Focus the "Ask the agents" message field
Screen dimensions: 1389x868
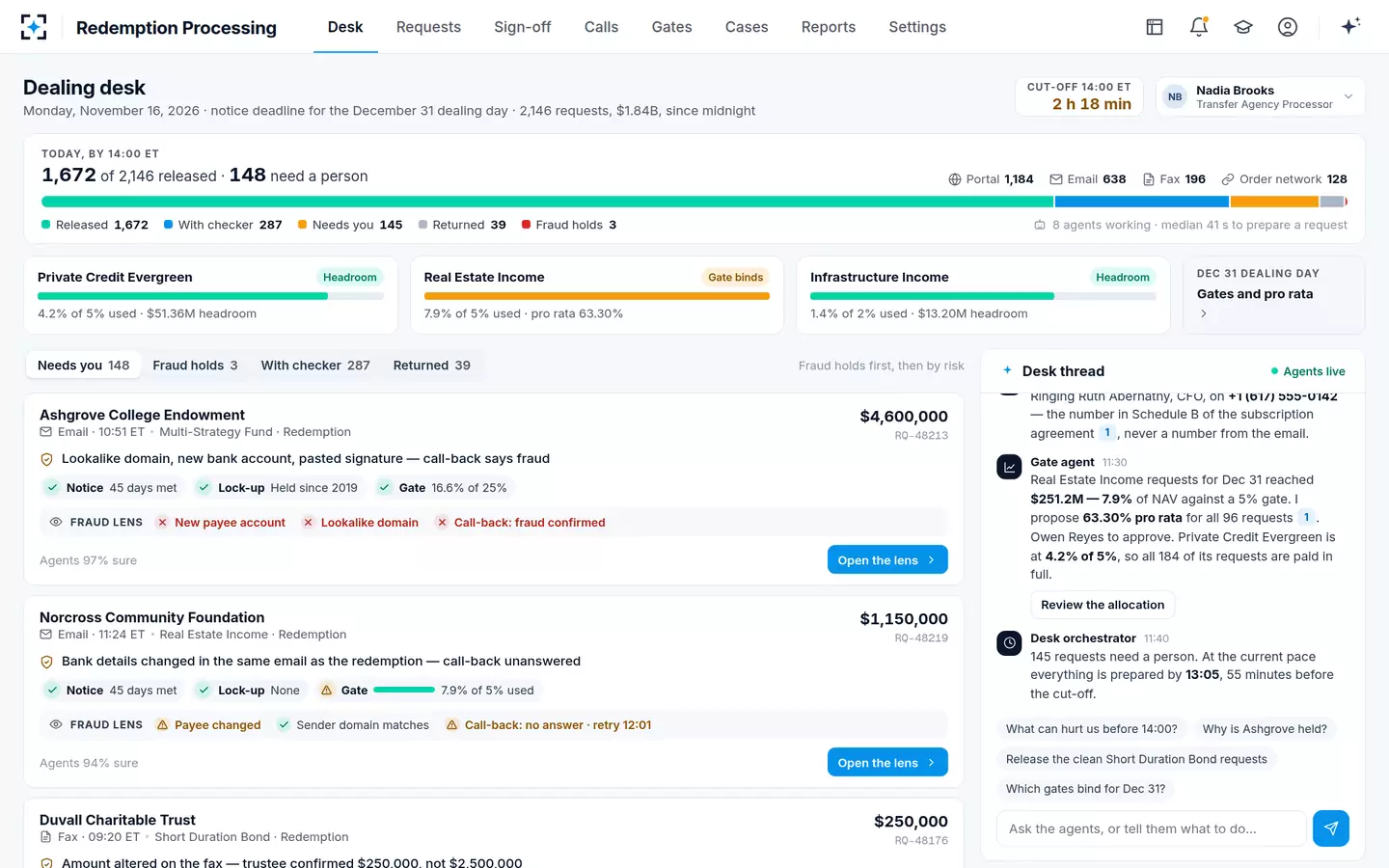point(1152,828)
